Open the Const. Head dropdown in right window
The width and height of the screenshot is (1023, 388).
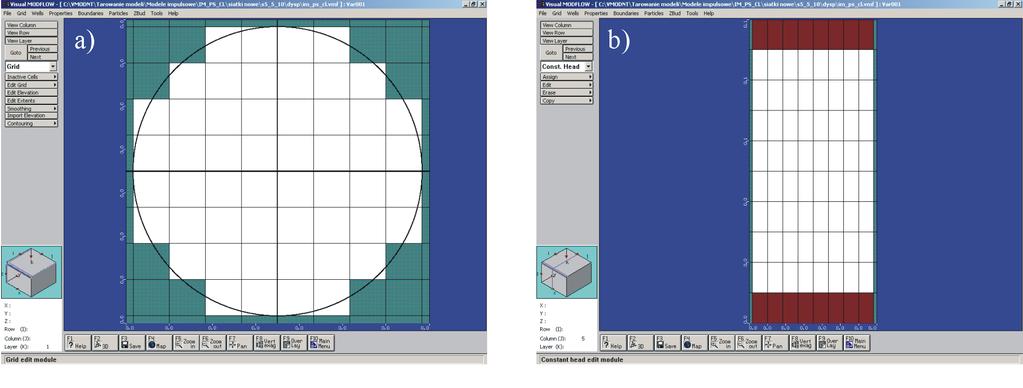click(588, 67)
